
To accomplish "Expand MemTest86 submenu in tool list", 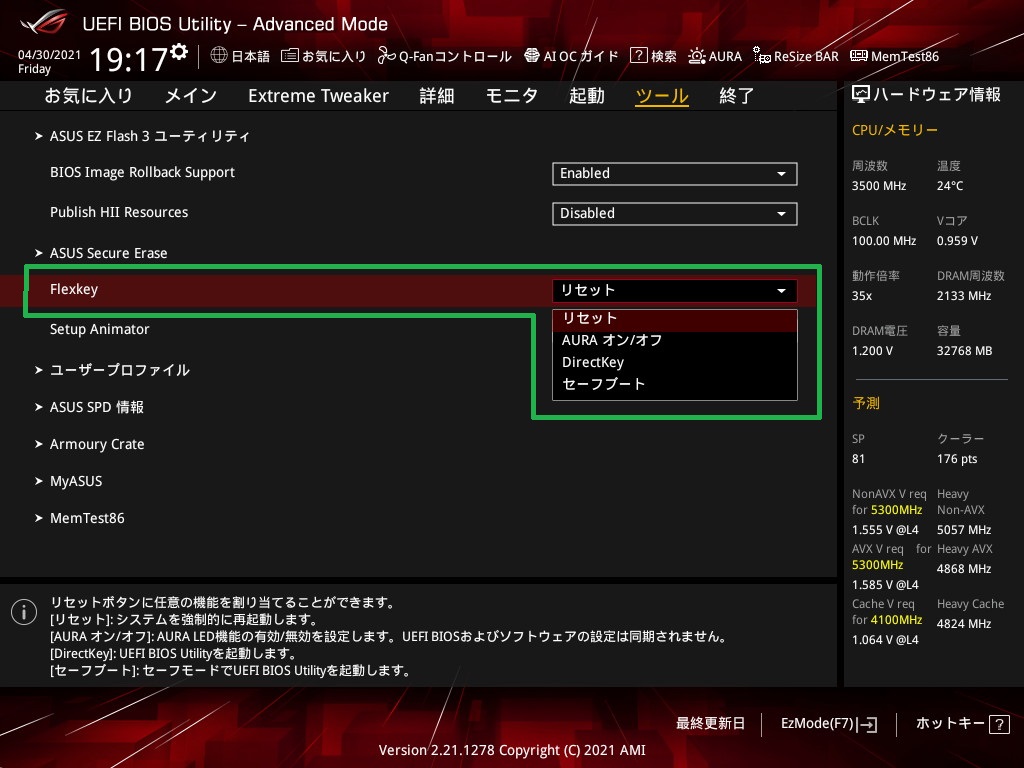I will pos(80,518).
